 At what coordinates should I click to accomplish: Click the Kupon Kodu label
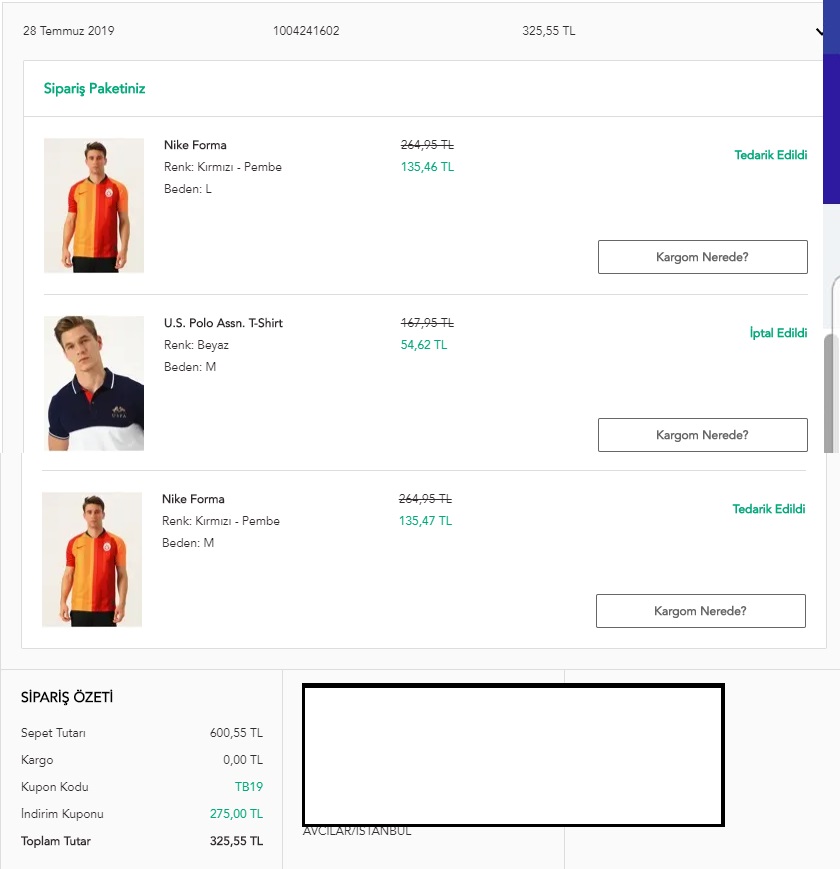pyautogui.click(x=55, y=787)
